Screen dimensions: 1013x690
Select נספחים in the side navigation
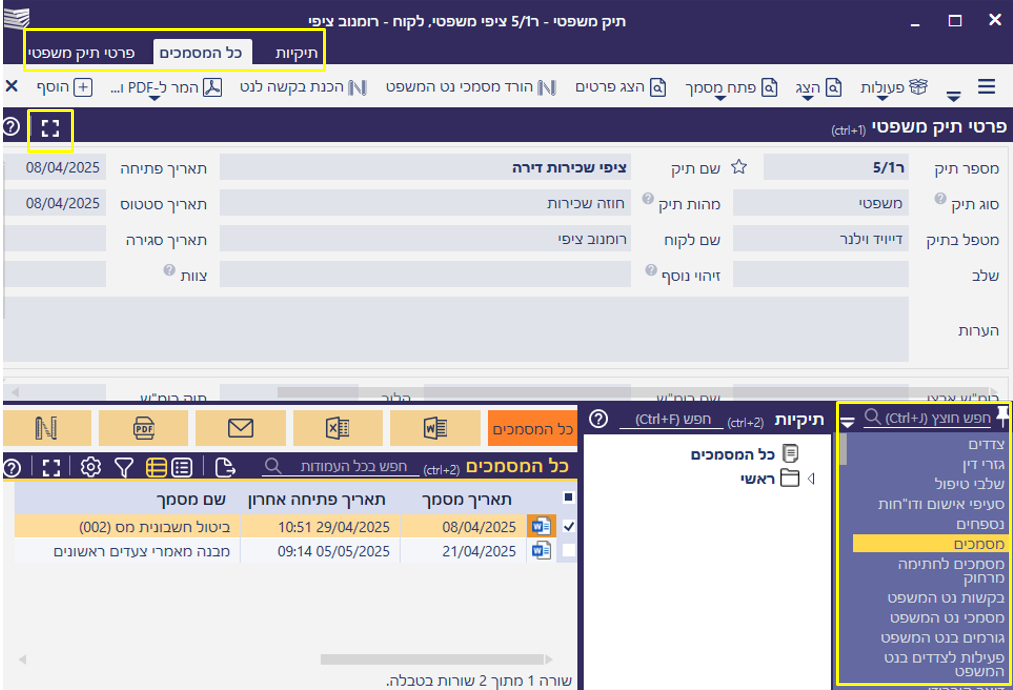tap(981, 524)
